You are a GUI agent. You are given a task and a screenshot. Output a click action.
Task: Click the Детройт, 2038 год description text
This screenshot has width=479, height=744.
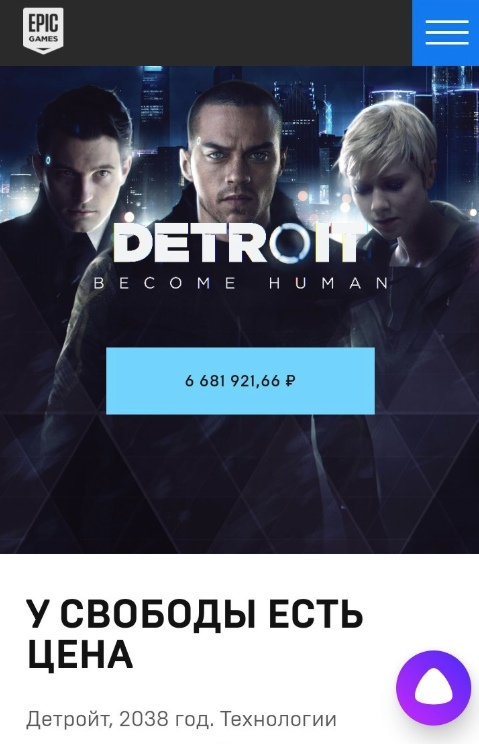(x=181, y=718)
